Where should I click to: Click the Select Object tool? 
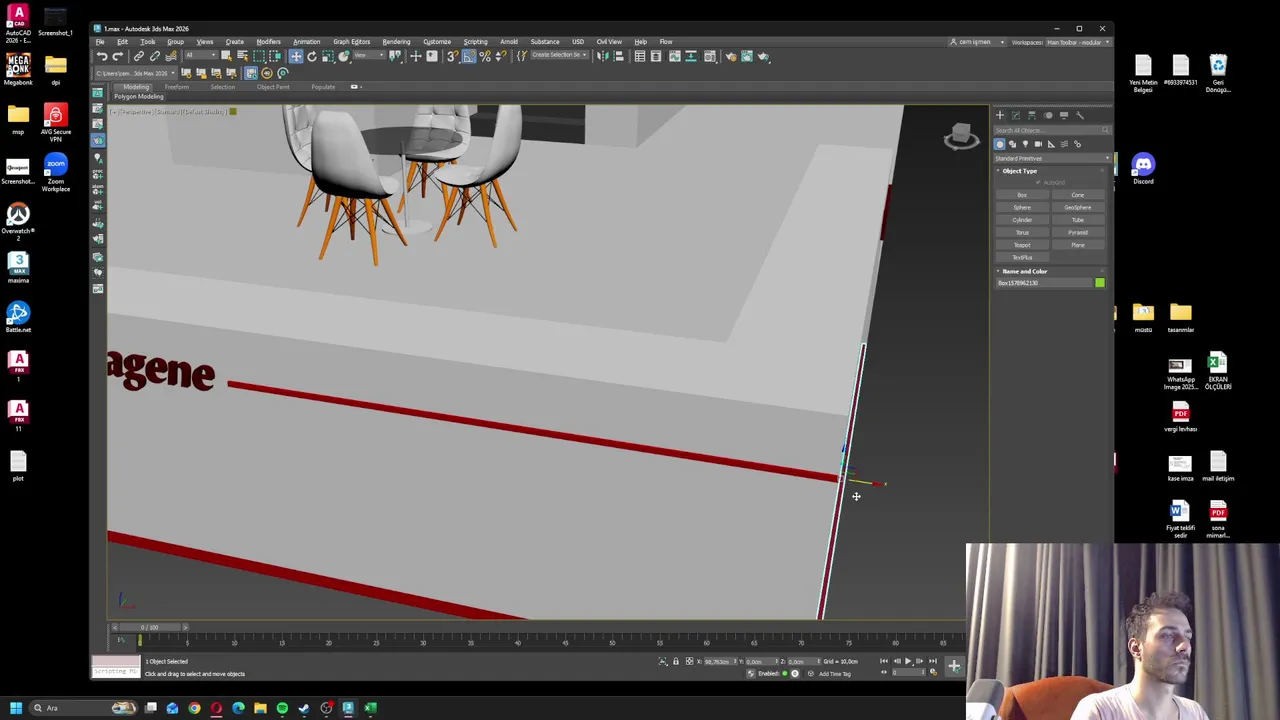(226, 56)
